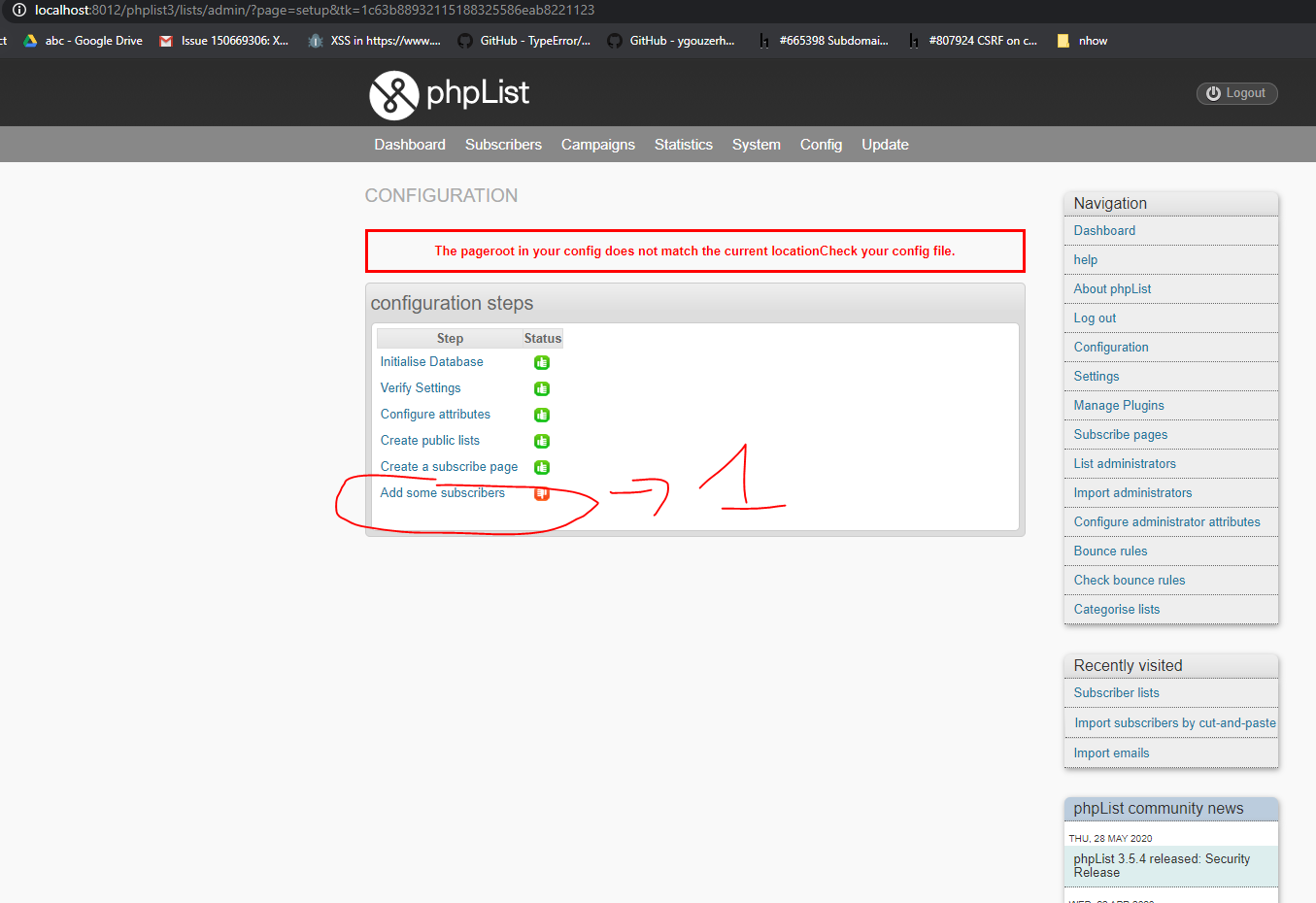This screenshot has height=903, width=1316.
Task: Click the phpList community news heading
Action: (1159, 809)
